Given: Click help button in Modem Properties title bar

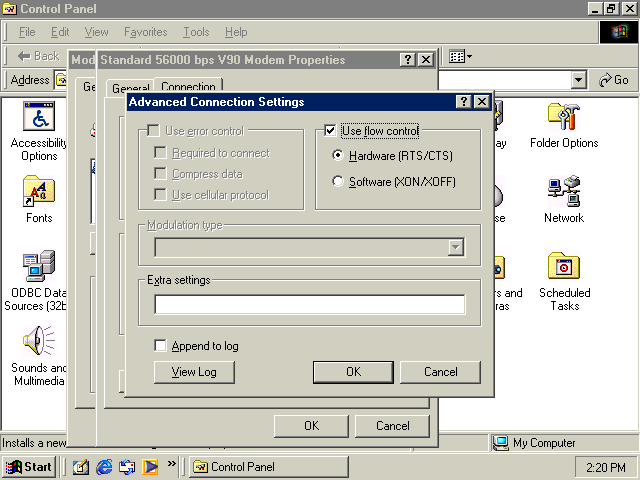Looking at the screenshot, I should 407,60.
